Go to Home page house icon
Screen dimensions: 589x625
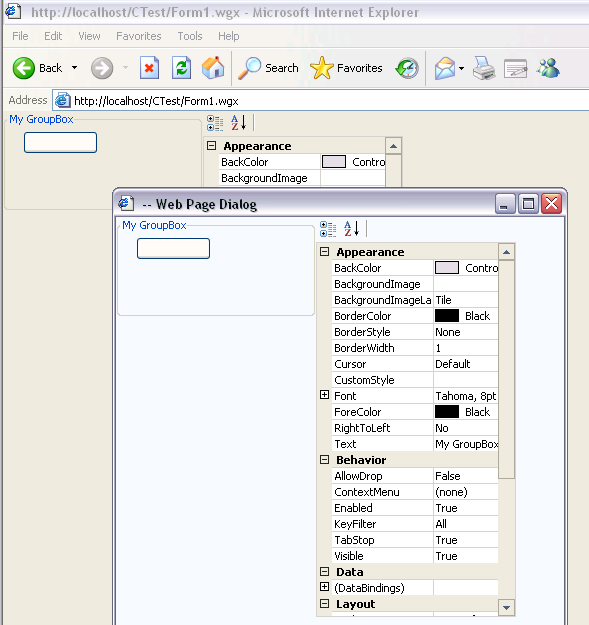[213, 68]
